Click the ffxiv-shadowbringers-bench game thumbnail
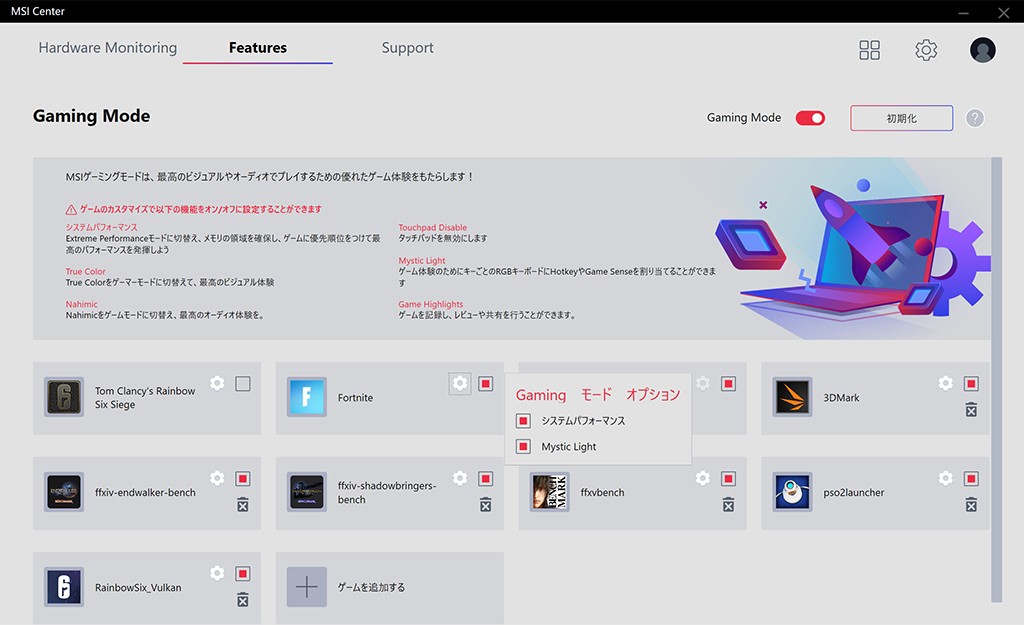The height and width of the screenshot is (625, 1024). point(306,492)
